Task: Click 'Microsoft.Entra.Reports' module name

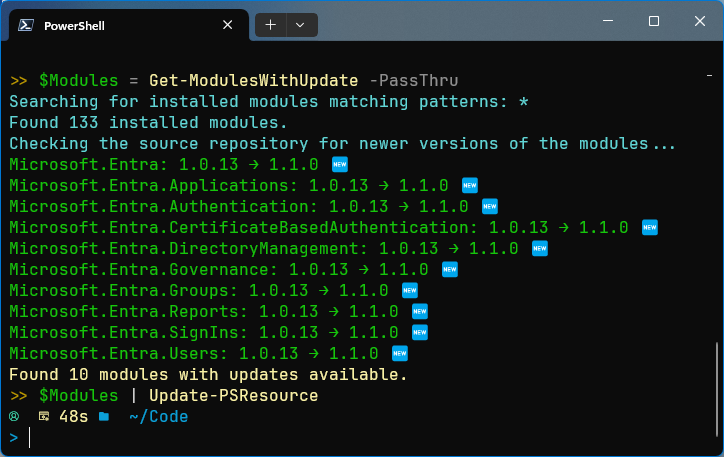Action: tap(124, 312)
